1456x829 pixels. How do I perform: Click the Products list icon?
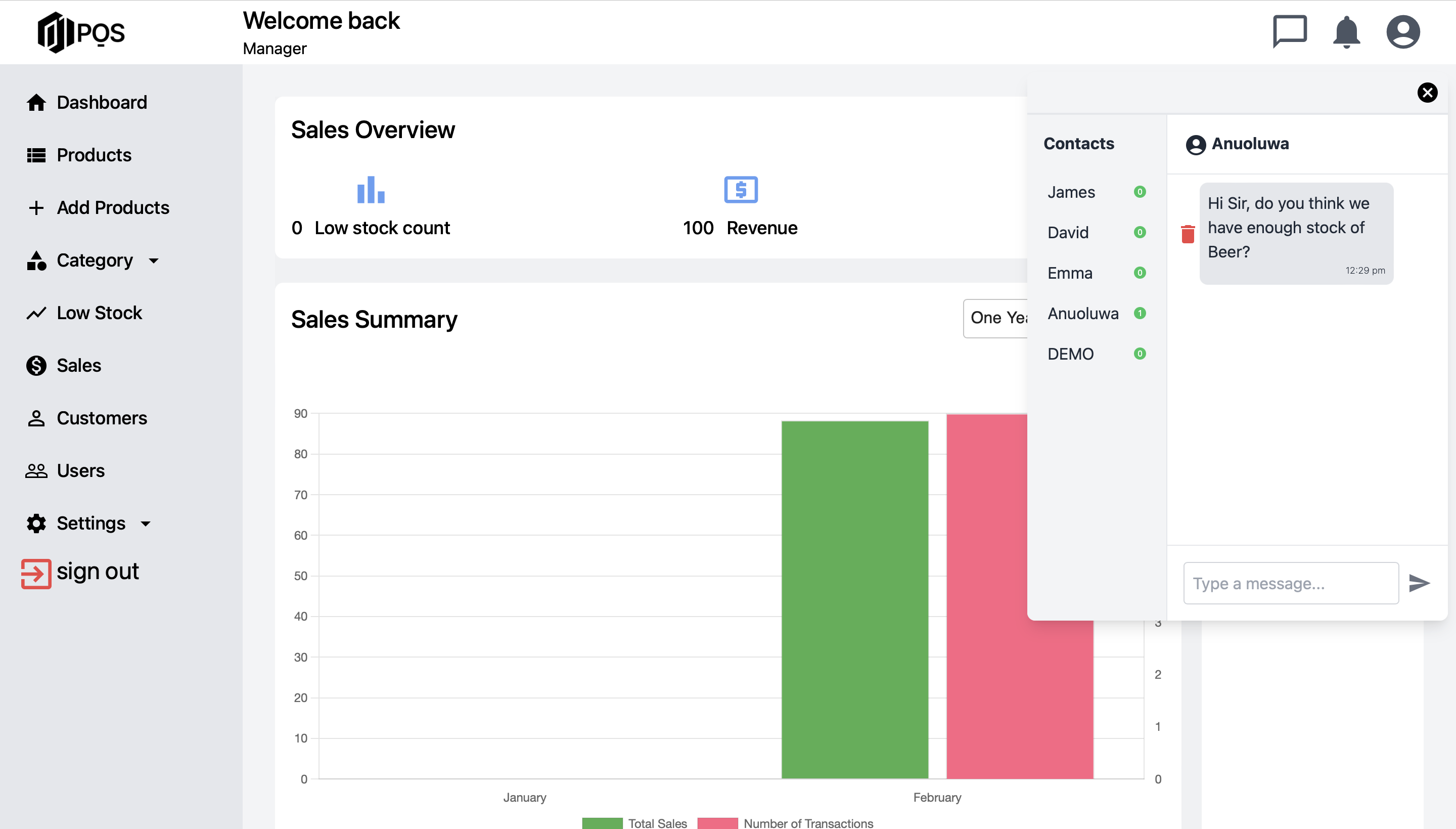pyautogui.click(x=36, y=155)
